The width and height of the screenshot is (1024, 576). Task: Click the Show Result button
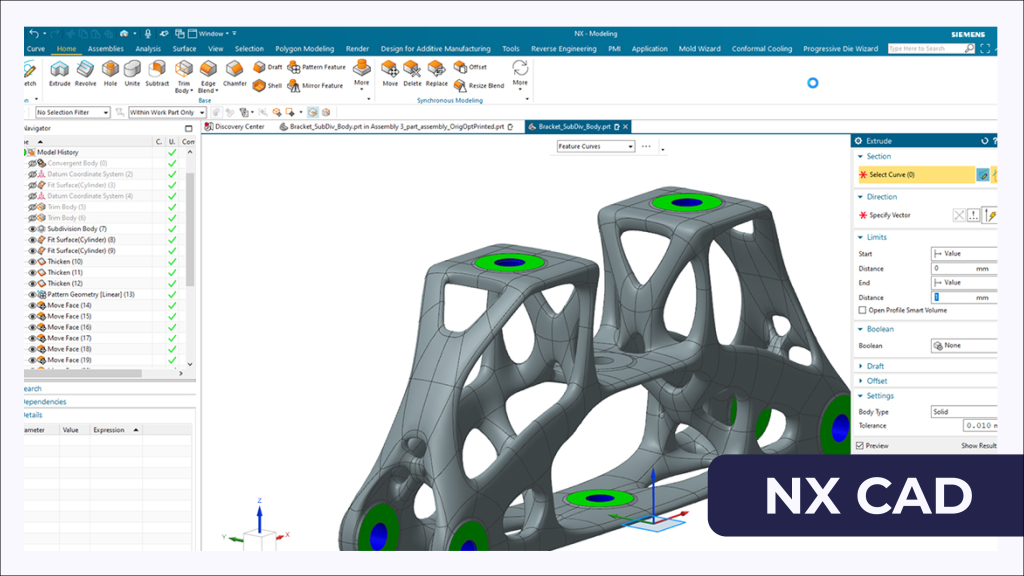pos(979,446)
